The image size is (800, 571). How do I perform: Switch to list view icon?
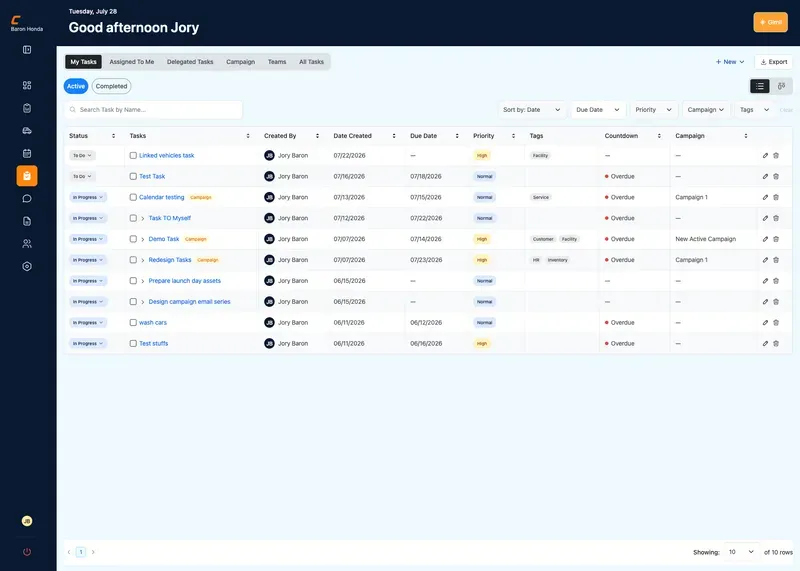tap(760, 86)
